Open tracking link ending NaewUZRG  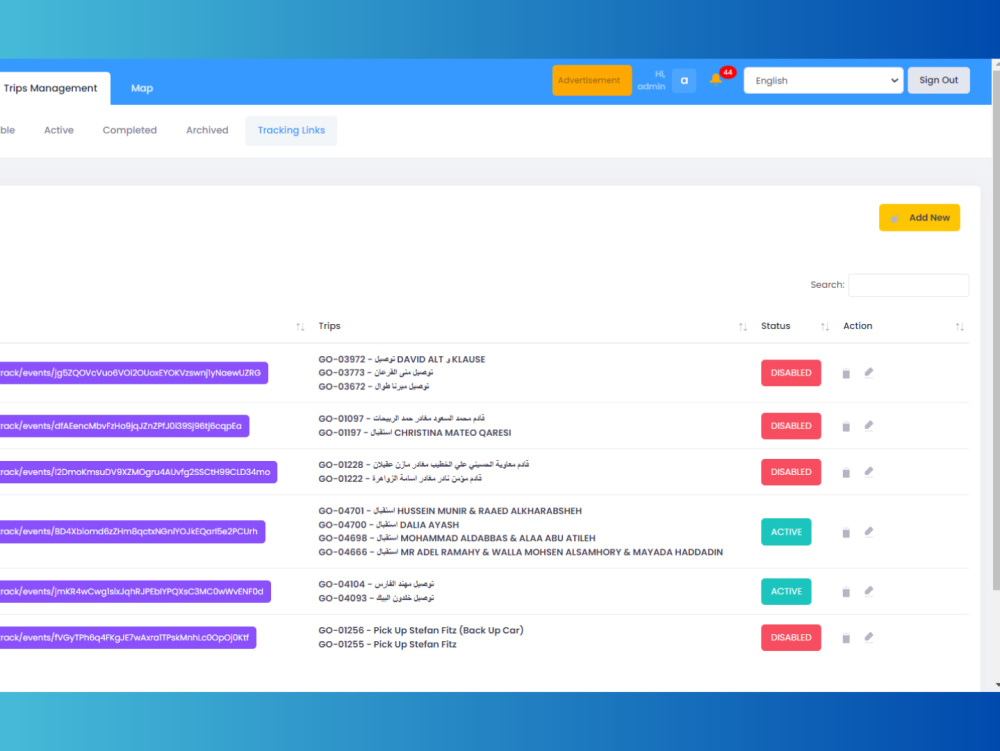tap(133, 373)
